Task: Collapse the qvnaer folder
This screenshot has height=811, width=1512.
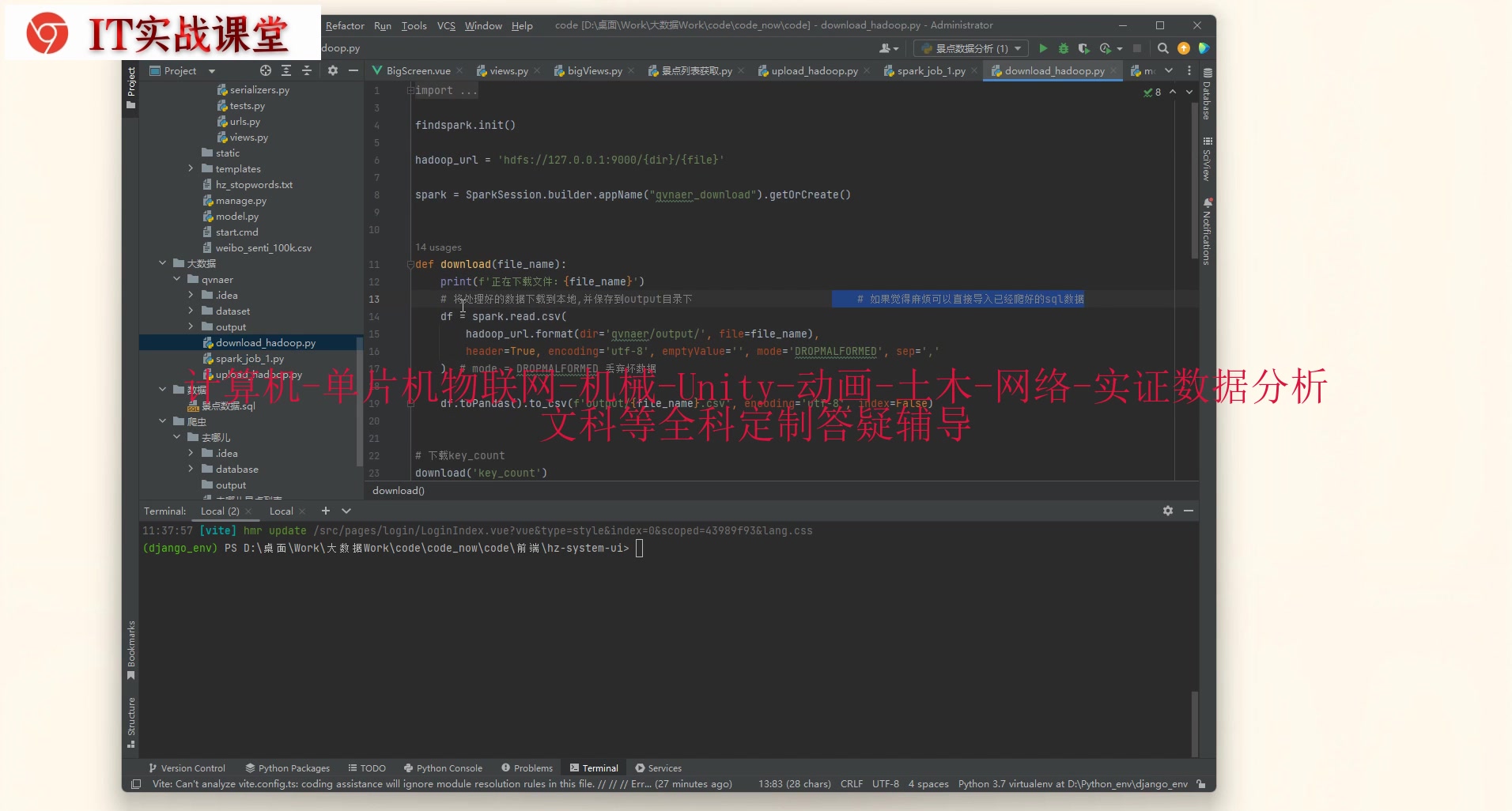Action: coord(176,279)
